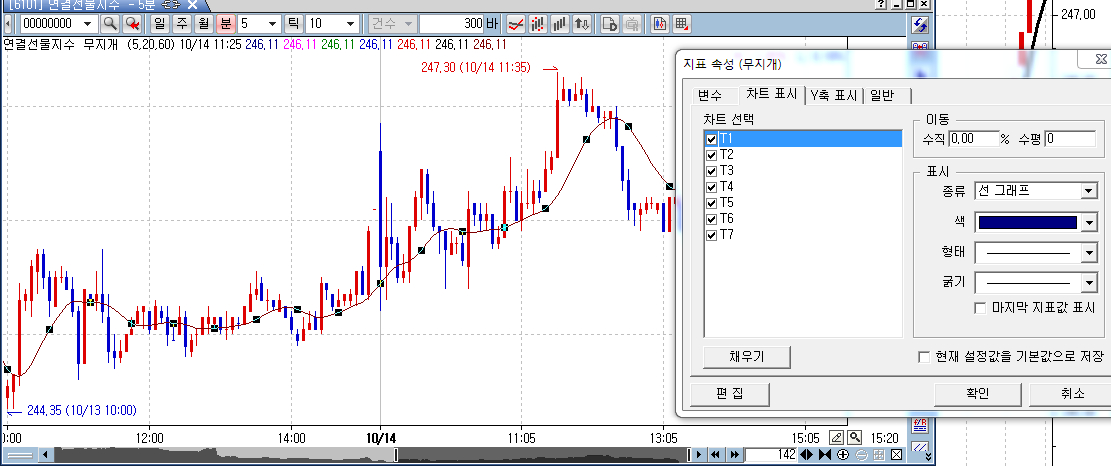Click the circled plus zoom-in icon
The height and width of the screenshot is (466, 1111).
point(843,455)
